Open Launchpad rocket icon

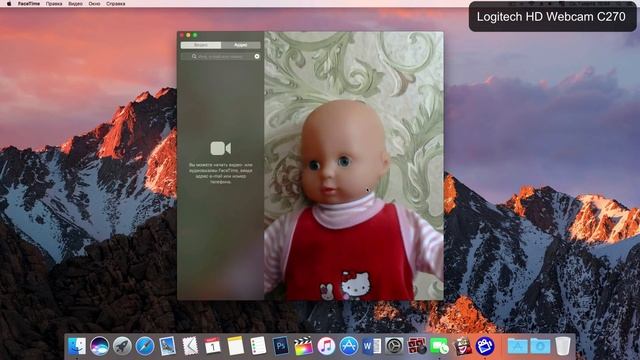click(122, 346)
